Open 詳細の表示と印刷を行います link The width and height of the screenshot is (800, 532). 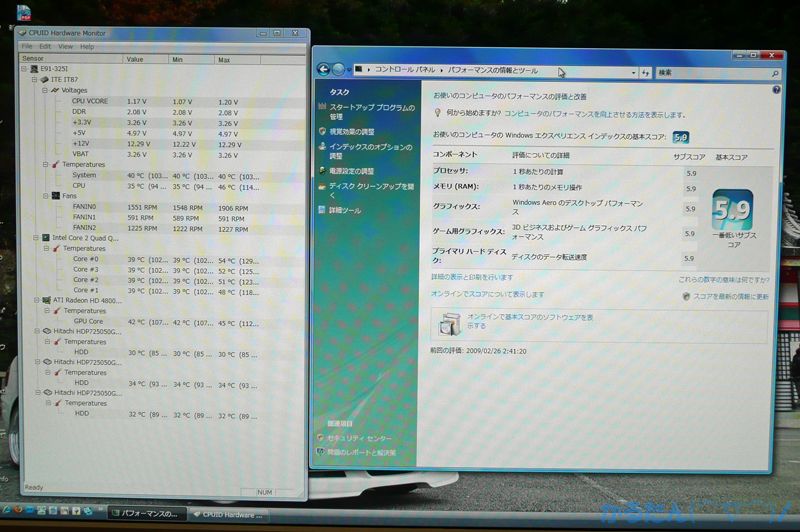coord(472,277)
